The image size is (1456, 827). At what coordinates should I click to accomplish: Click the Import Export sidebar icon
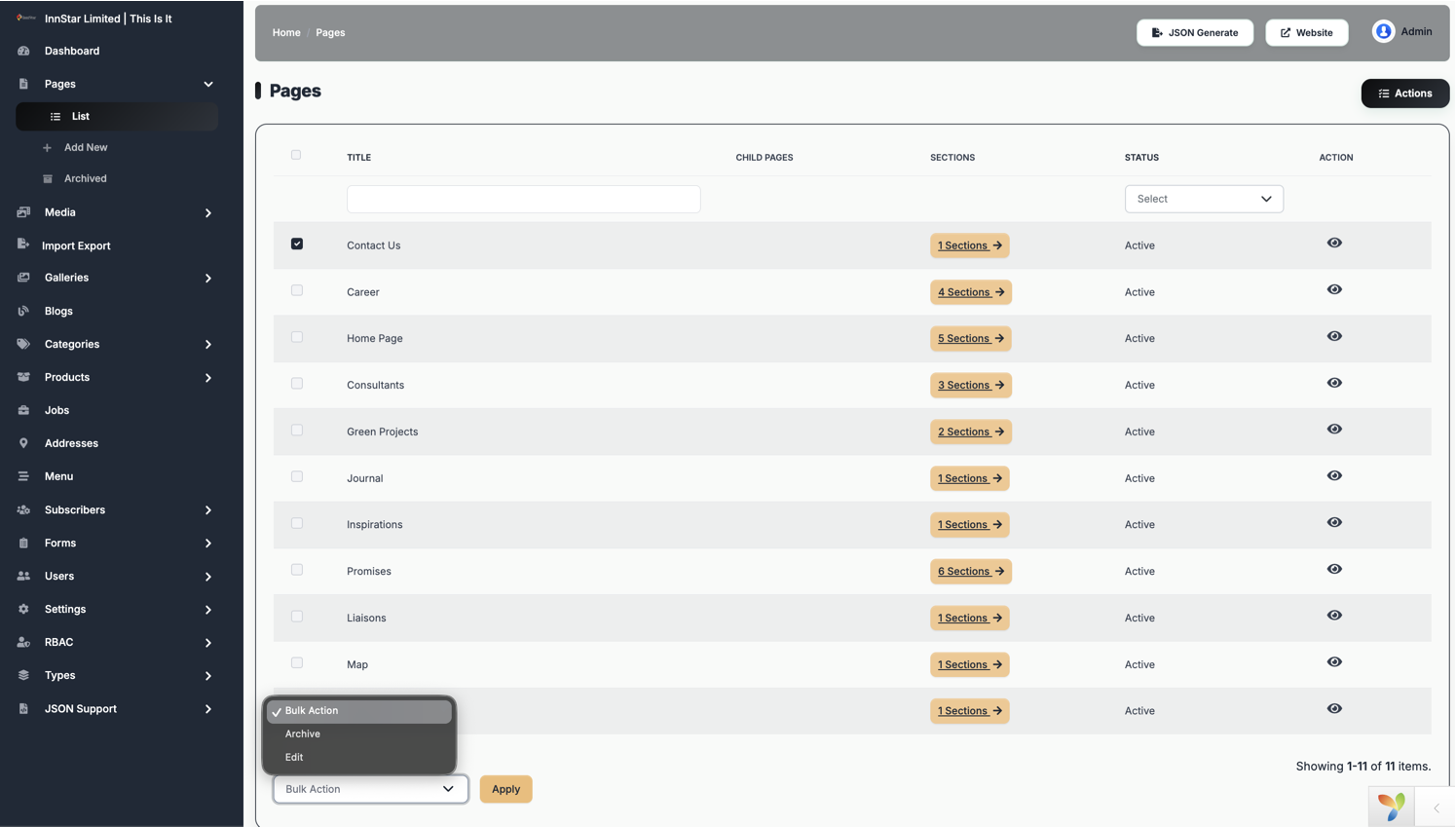pyautogui.click(x=23, y=245)
